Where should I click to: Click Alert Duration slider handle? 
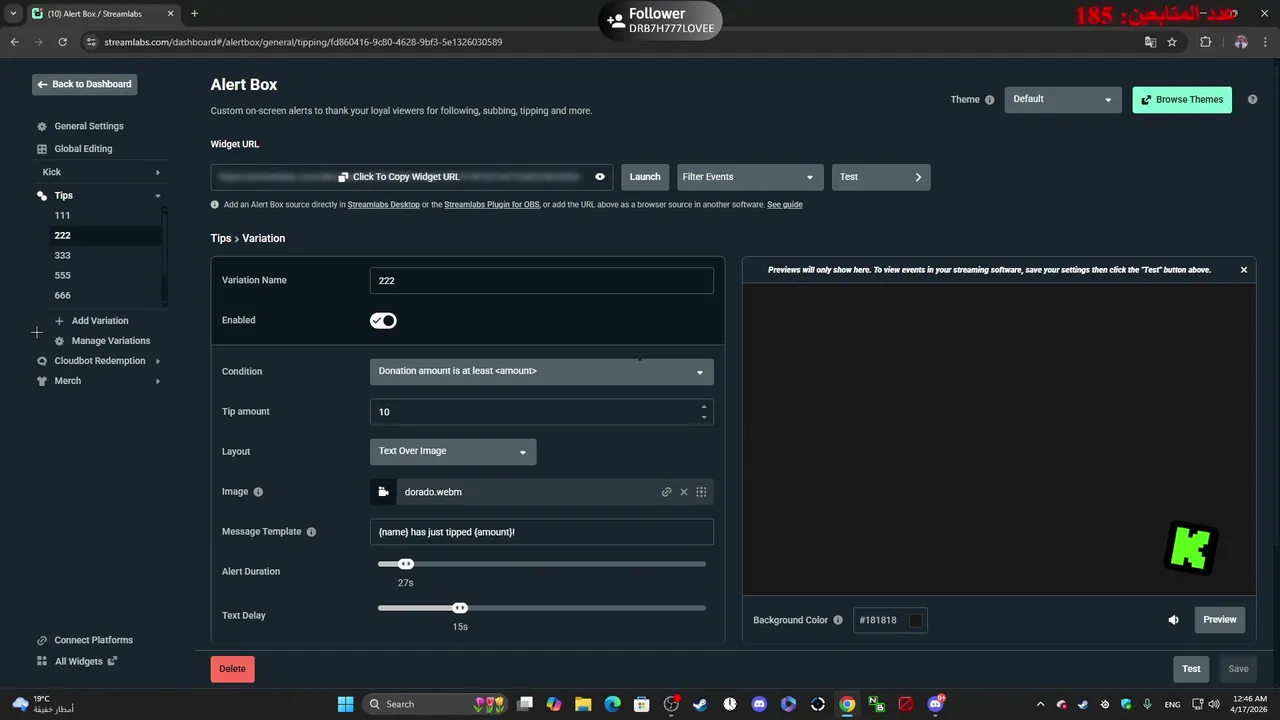(406, 564)
